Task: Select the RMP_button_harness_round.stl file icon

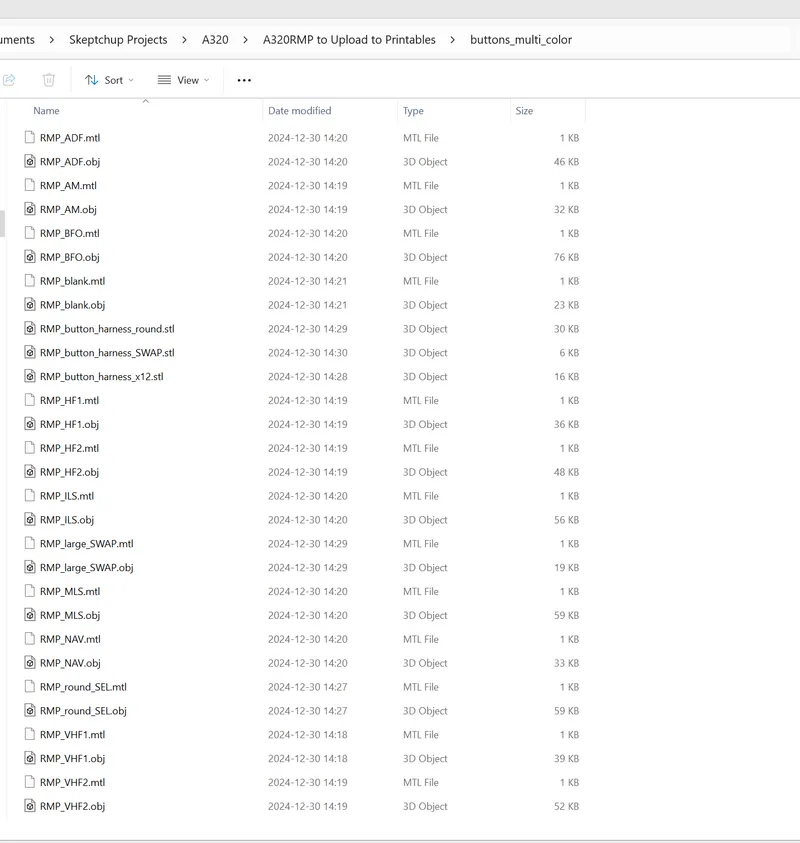Action: pyautogui.click(x=30, y=329)
